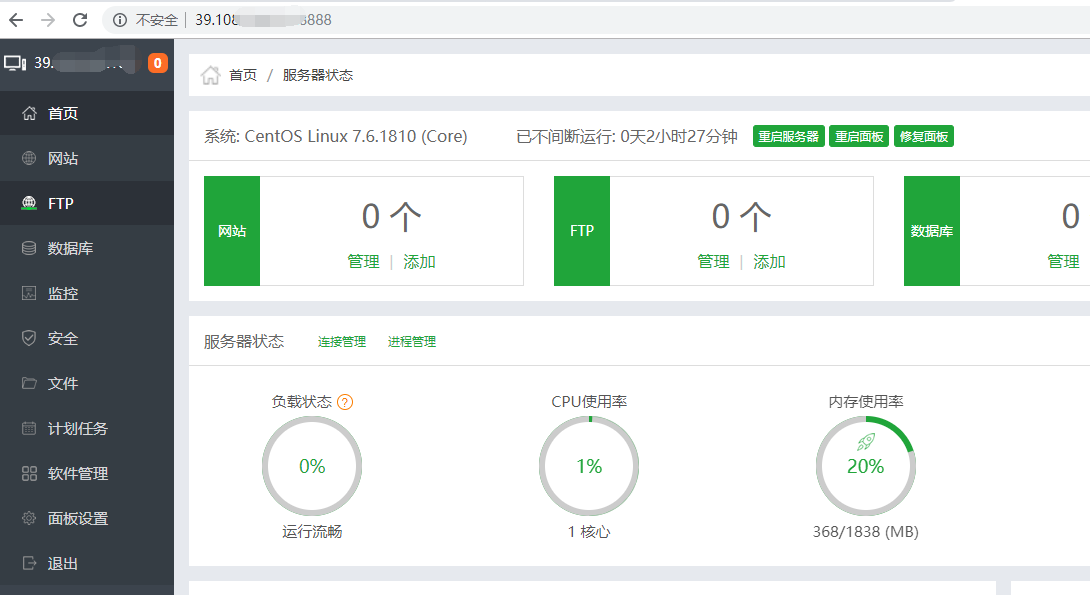Click the folder icon beside 文件
Viewport: 1090px width, 595px height.
pyautogui.click(x=29, y=383)
